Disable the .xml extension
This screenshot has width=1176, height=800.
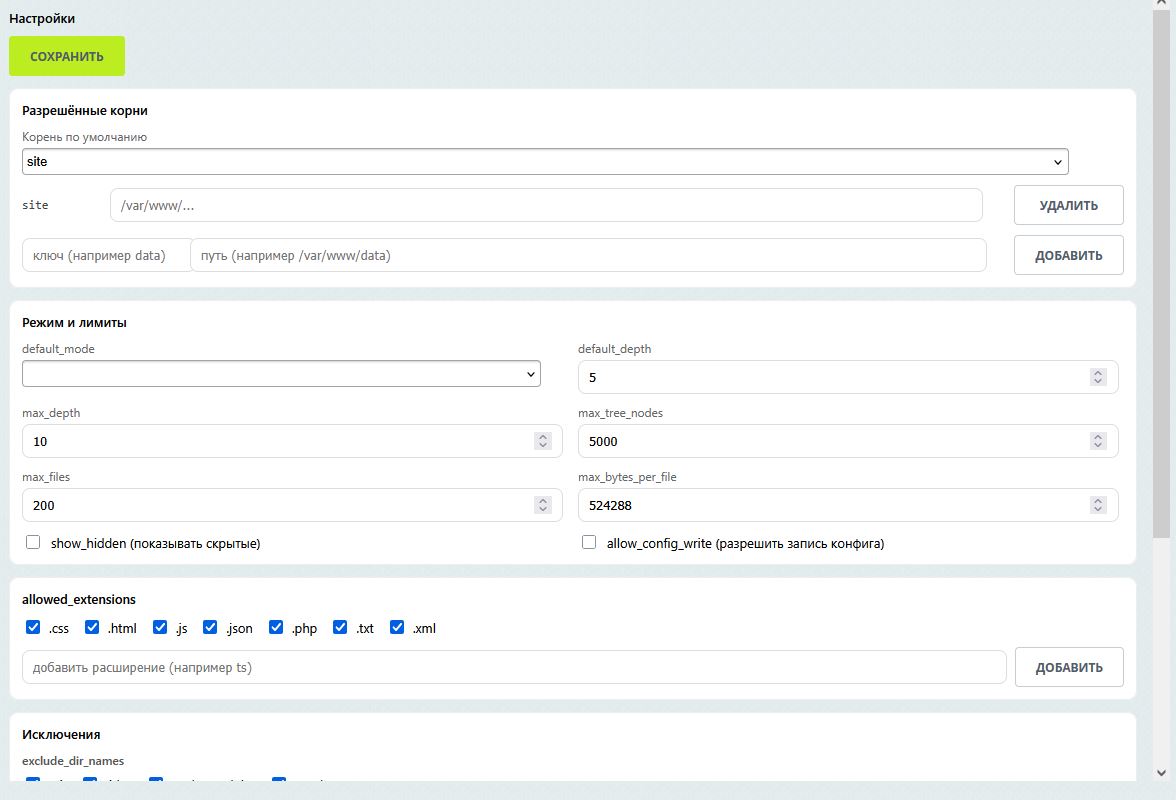point(397,627)
